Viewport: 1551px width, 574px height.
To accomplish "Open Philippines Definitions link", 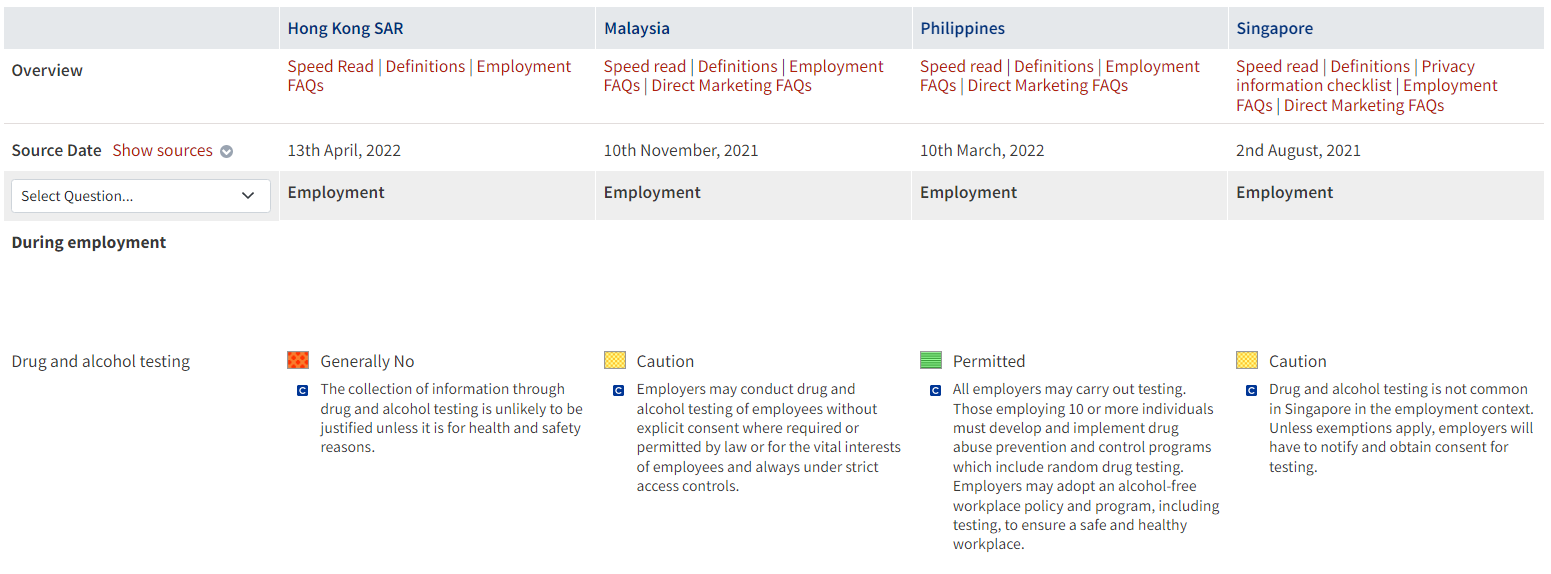I will click(1054, 67).
